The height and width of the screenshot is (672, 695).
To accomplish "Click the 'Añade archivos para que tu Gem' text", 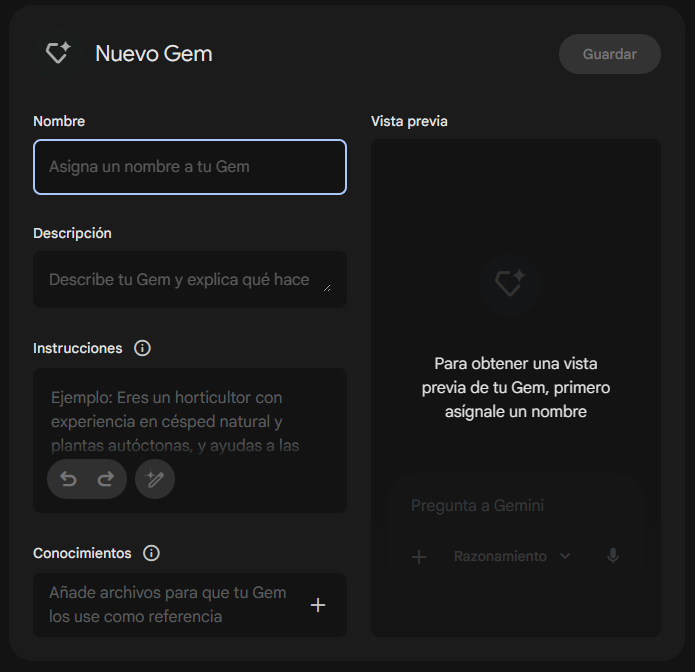I will (167, 593).
